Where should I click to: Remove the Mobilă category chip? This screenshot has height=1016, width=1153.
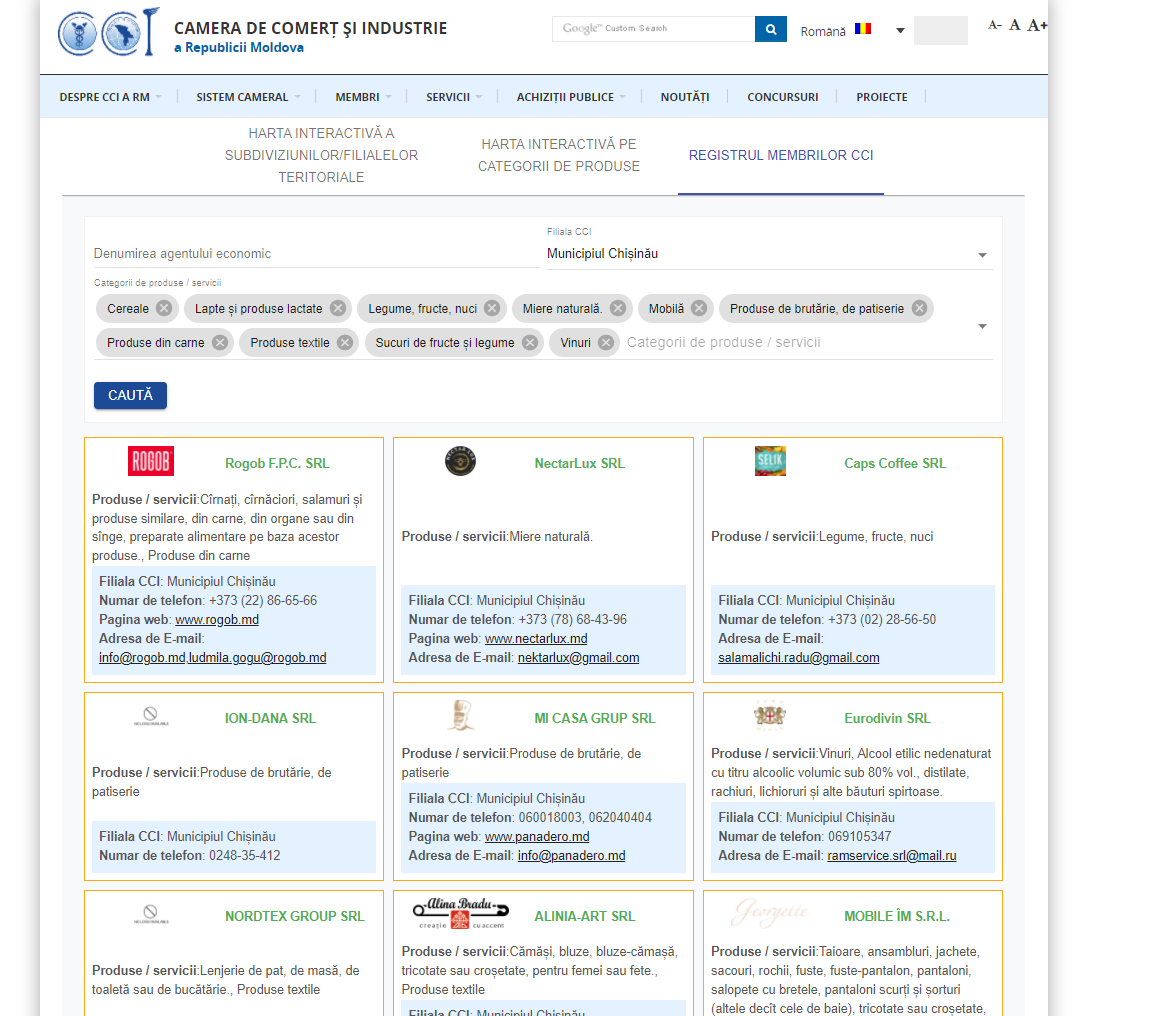point(699,308)
